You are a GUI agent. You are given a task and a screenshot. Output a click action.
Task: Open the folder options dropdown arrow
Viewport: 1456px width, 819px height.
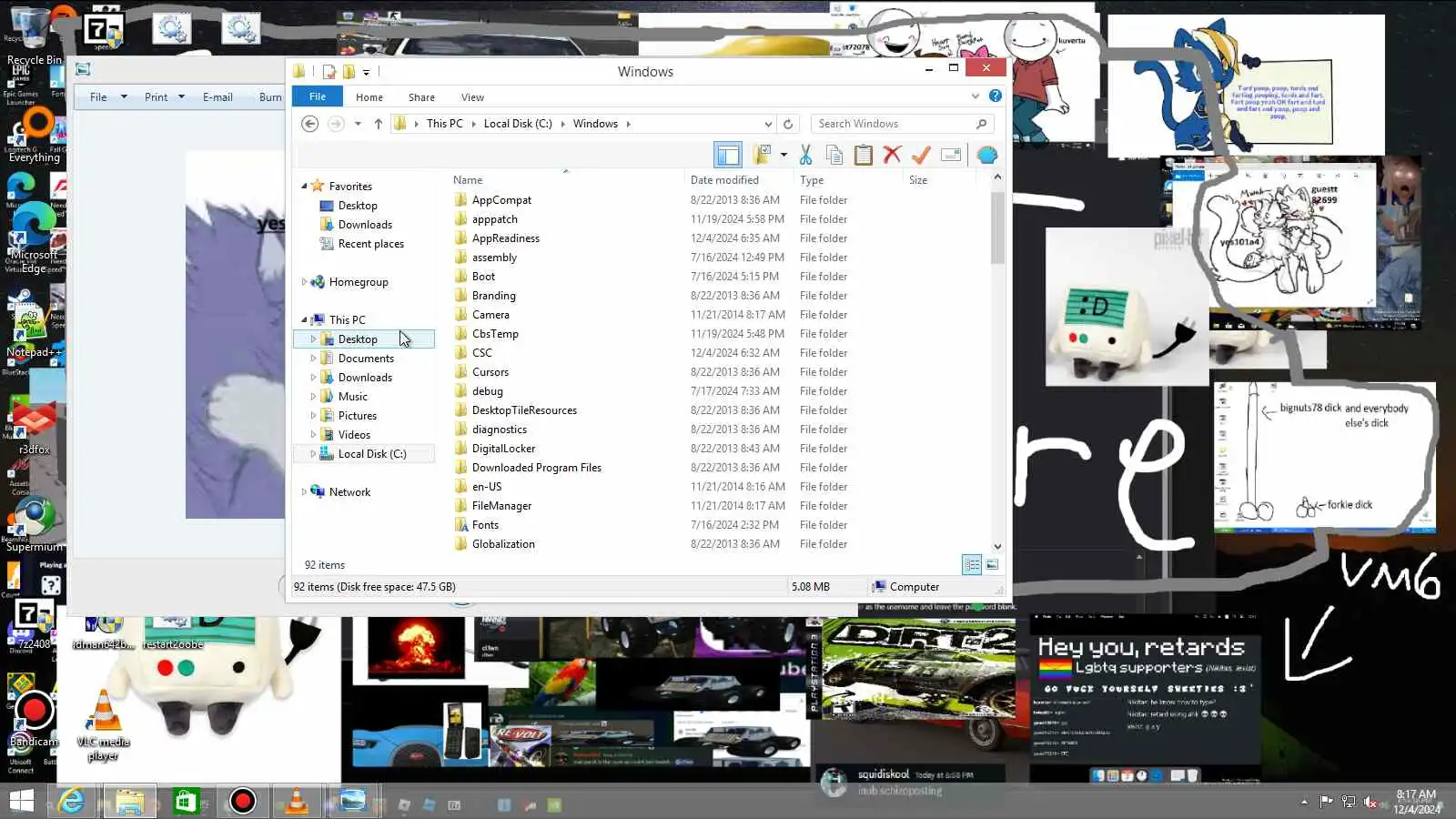click(x=784, y=155)
